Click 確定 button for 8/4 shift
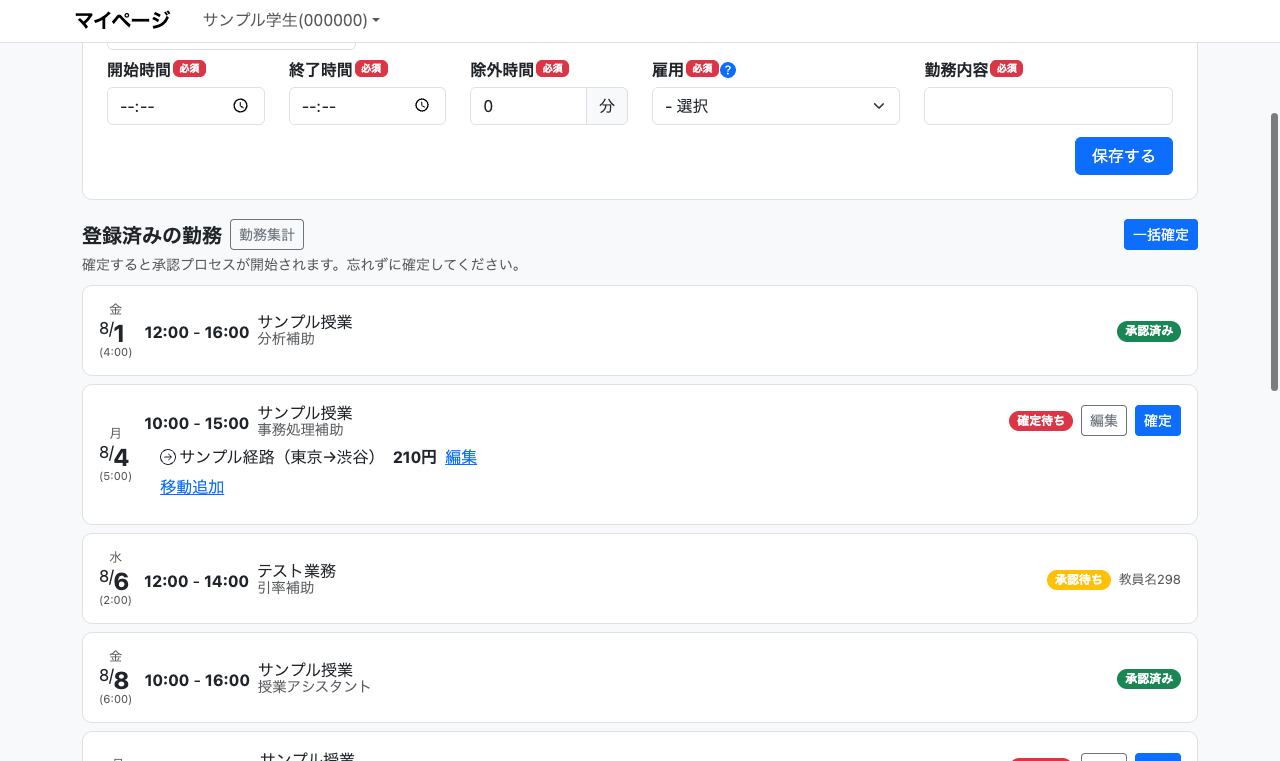This screenshot has height=761, width=1280. 1158,421
